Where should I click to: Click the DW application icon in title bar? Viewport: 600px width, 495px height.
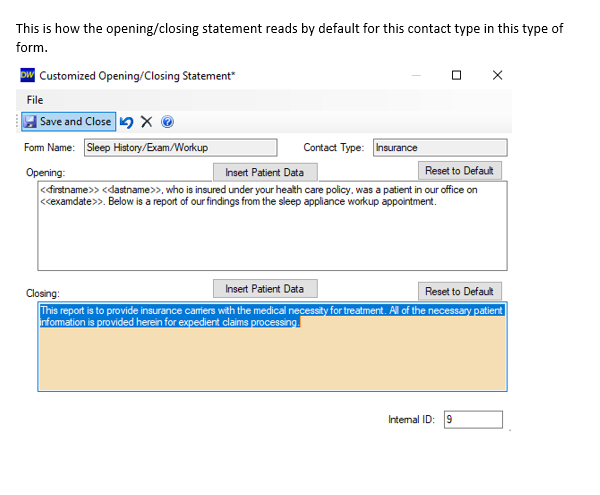pos(28,75)
